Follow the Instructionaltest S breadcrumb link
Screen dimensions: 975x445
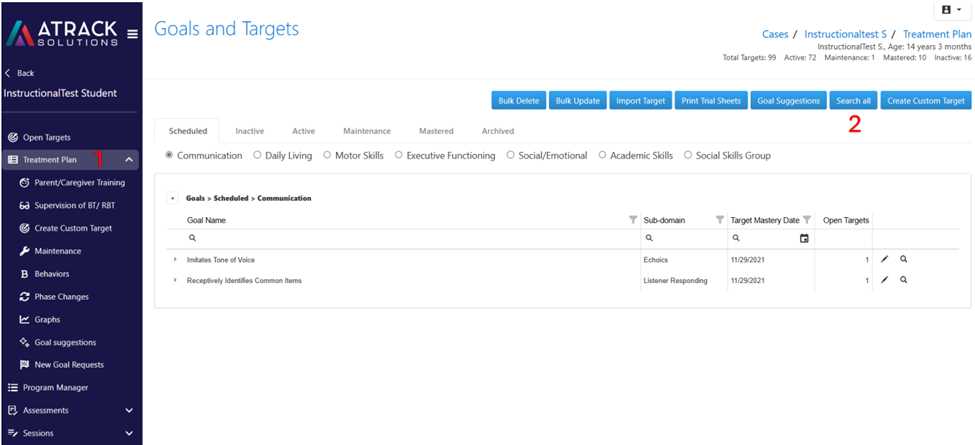tap(845, 34)
